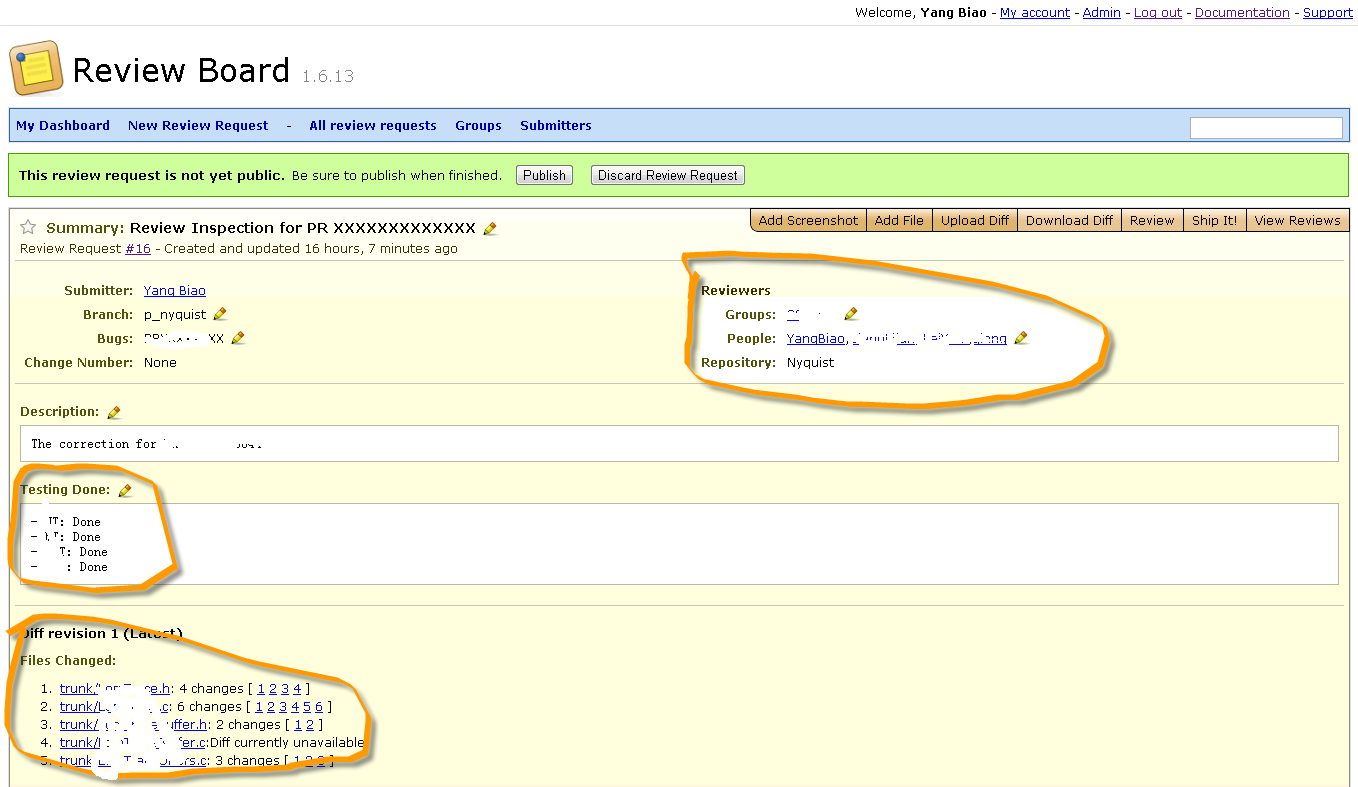Click the Testing Done text area
This screenshot has width=1358, height=787.
(x=679, y=544)
